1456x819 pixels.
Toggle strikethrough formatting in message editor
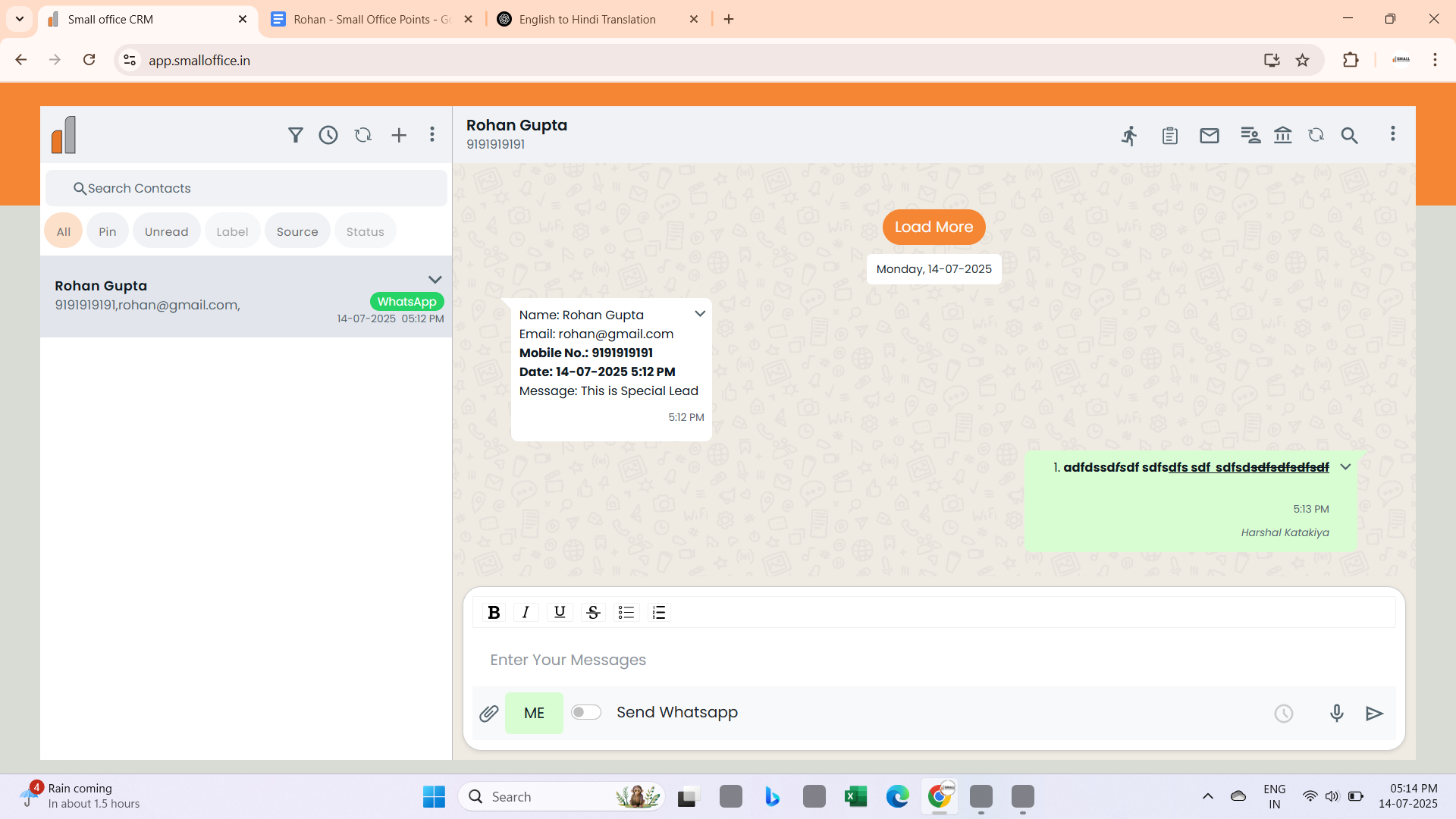(593, 613)
